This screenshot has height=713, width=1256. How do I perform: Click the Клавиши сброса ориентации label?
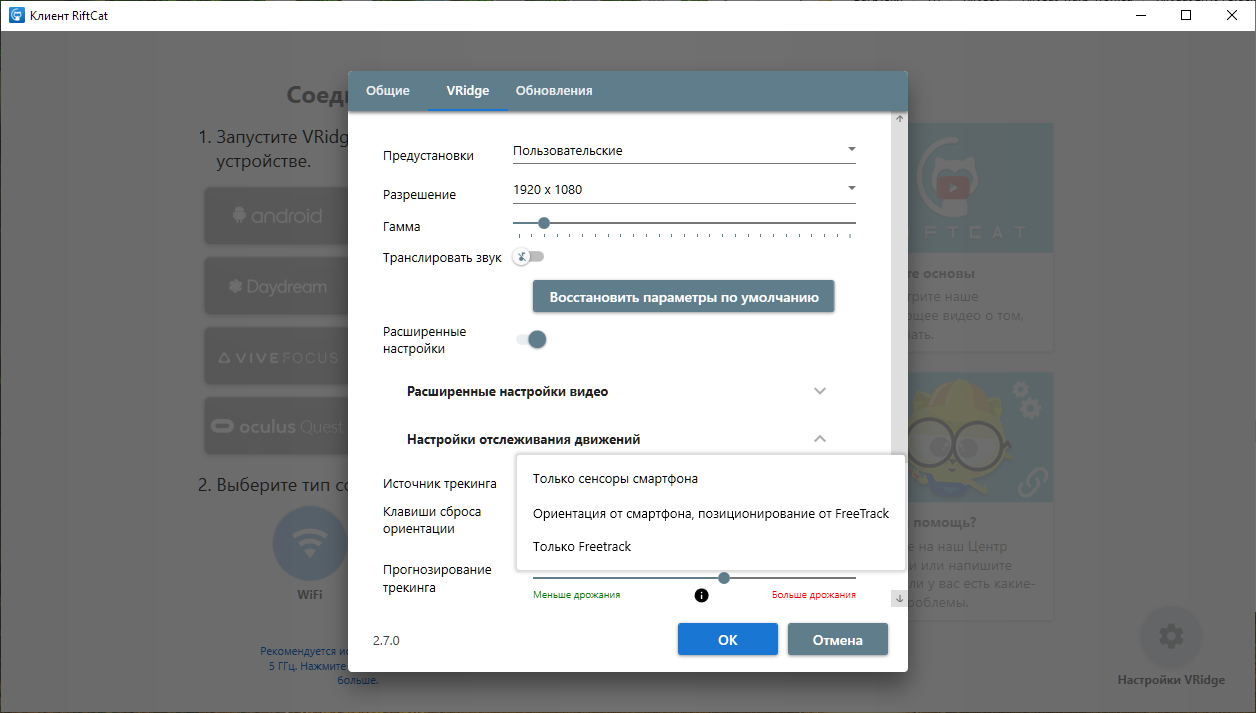[x=432, y=521]
